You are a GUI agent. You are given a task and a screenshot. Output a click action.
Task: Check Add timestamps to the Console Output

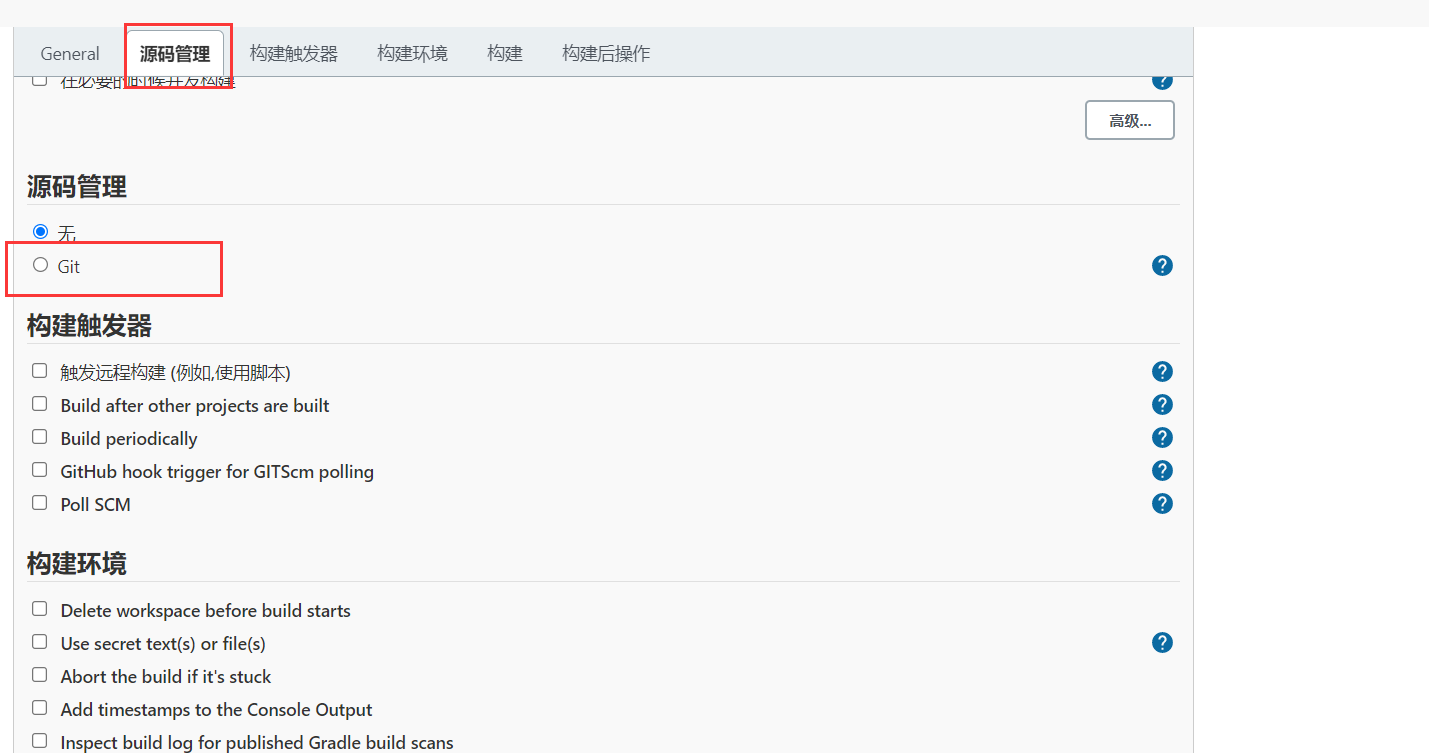40,708
